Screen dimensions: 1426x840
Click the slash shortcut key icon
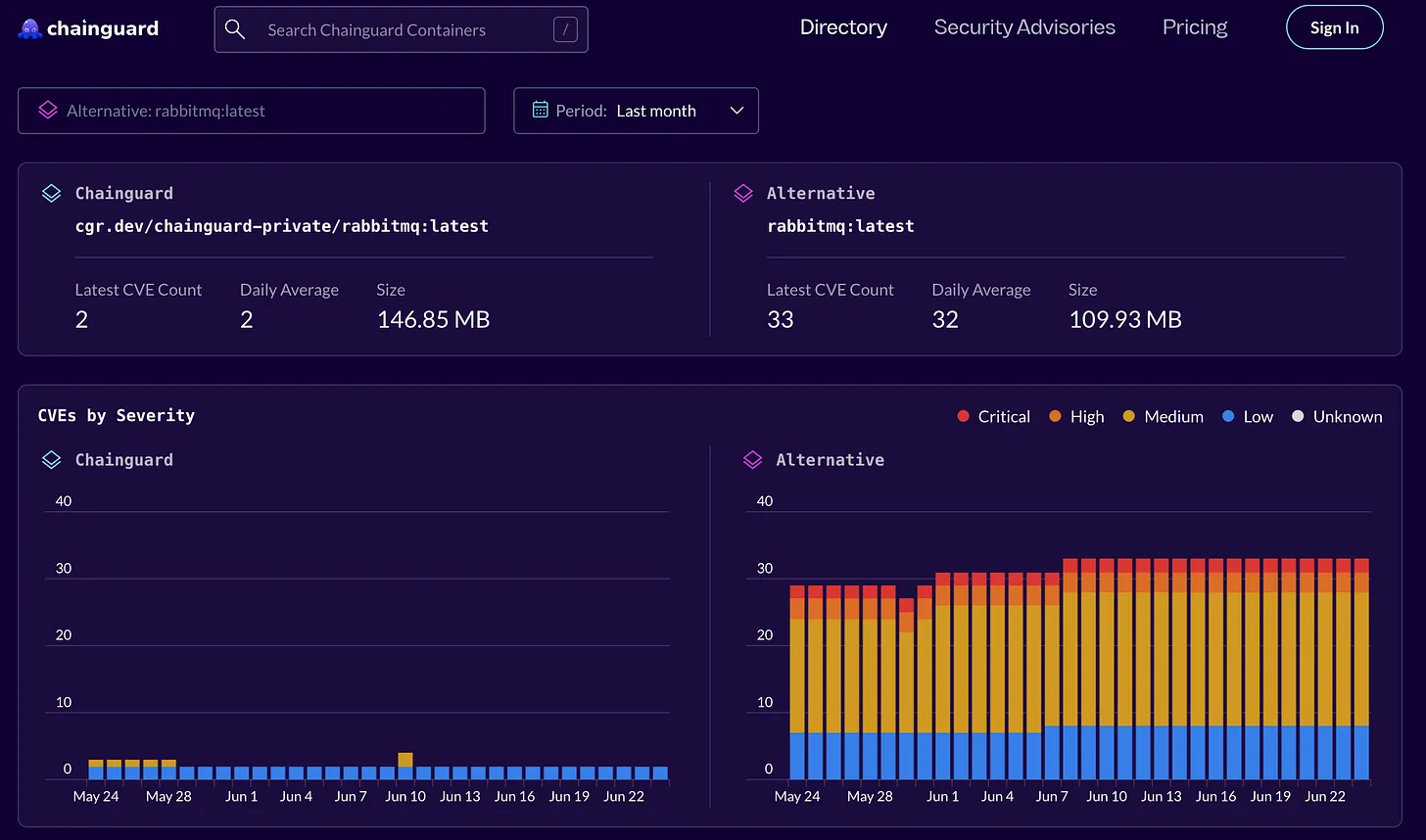click(565, 29)
